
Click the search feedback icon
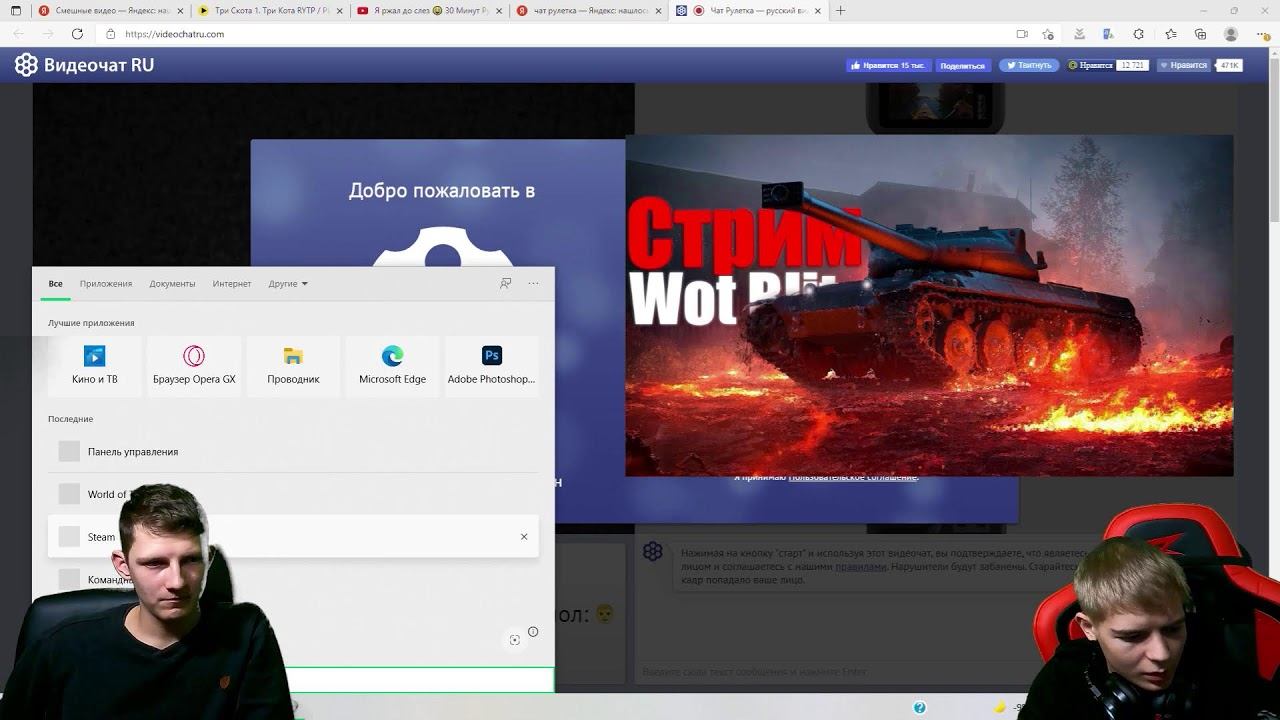coord(506,283)
